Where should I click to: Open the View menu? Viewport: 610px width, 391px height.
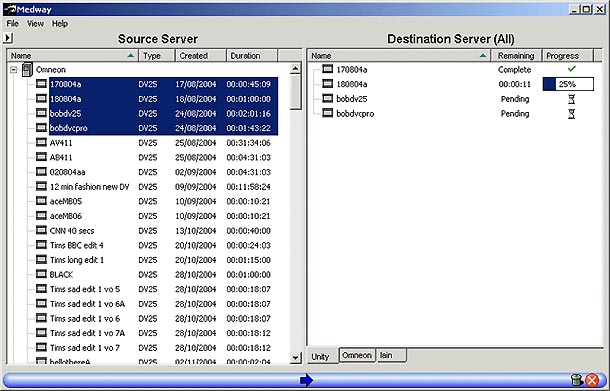pyautogui.click(x=35, y=24)
